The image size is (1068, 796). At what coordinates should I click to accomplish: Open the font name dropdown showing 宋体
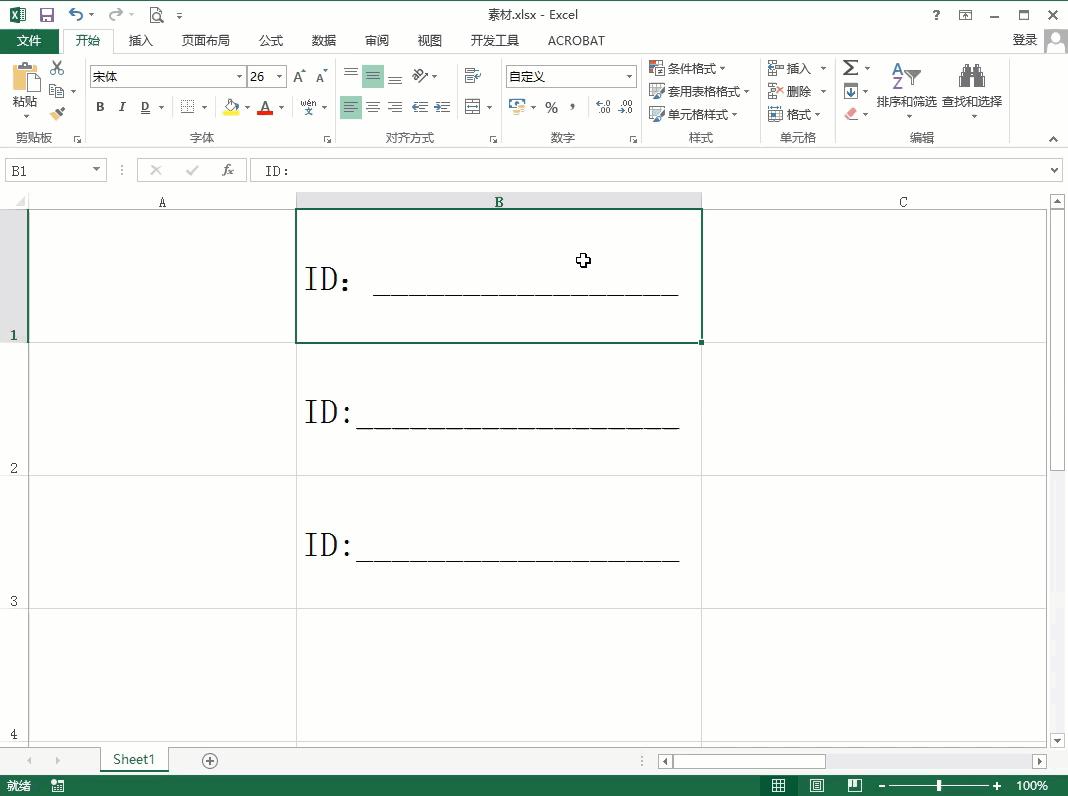coord(239,77)
